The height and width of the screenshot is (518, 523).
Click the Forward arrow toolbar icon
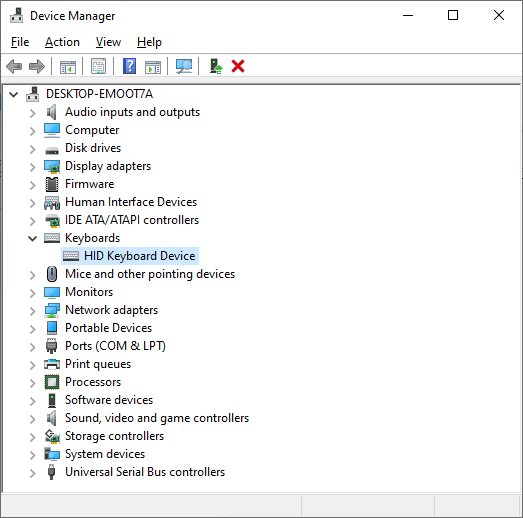coord(37,66)
